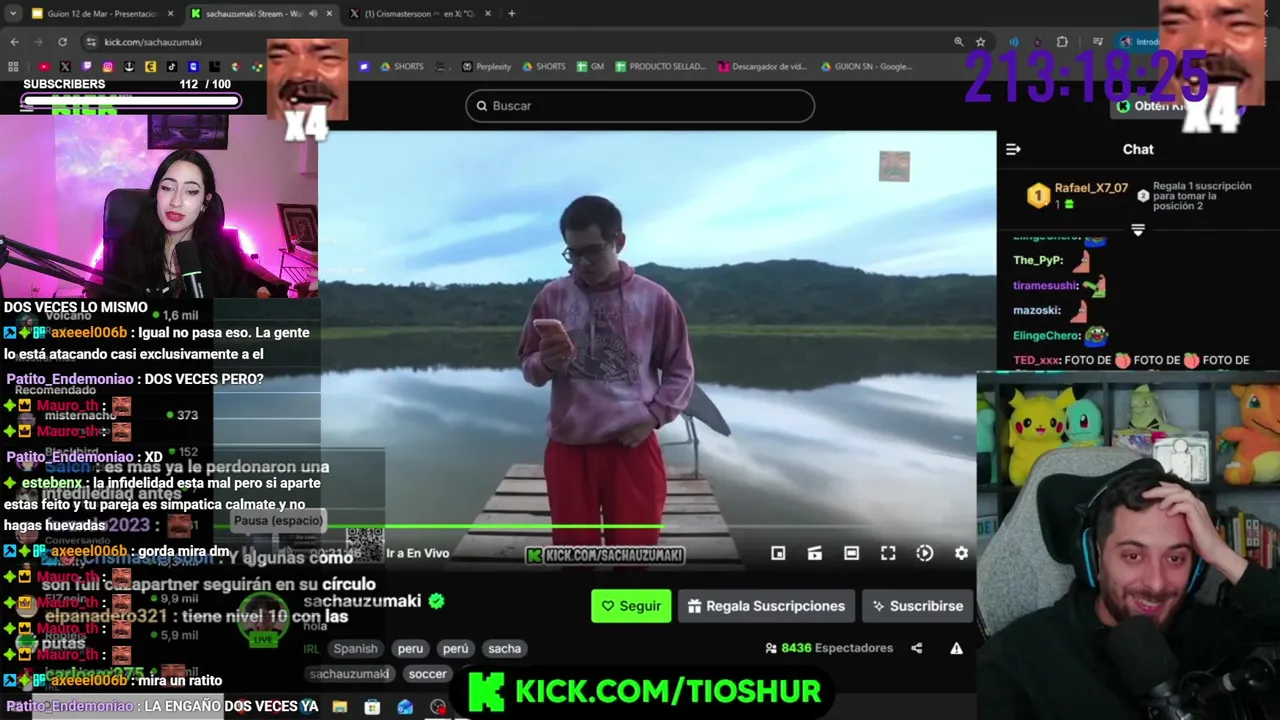This screenshot has height=720, width=1280.
Task: Report the stream via warning icon
Action: [x=956, y=648]
